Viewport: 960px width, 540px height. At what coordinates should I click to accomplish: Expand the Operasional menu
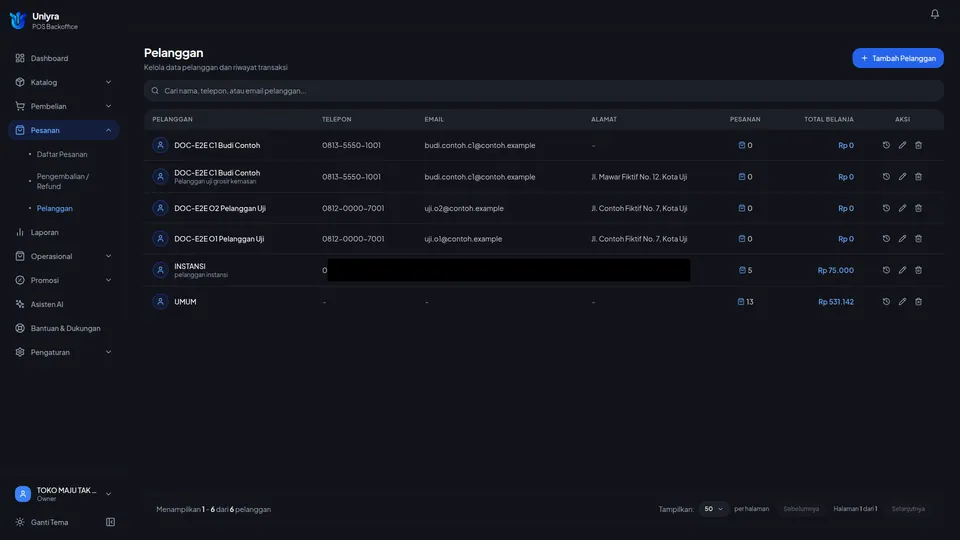coord(64,256)
